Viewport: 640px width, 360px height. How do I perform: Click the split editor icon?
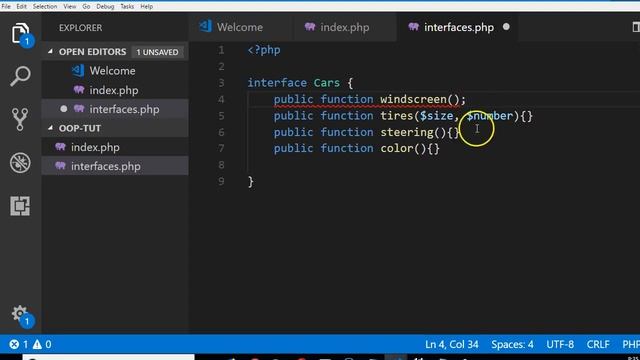[x=636, y=27]
